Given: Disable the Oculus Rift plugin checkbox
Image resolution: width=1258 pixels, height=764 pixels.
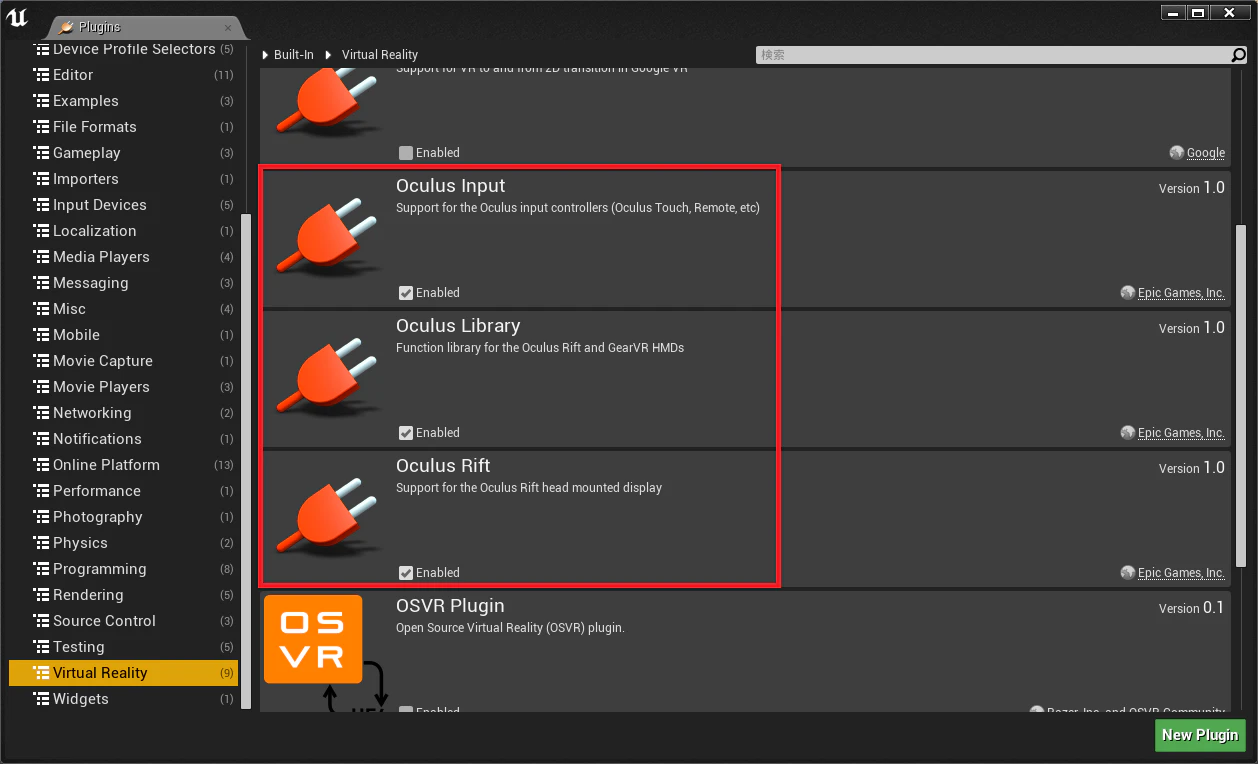Looking at the screenshot, I should click(x=405, y=573).
